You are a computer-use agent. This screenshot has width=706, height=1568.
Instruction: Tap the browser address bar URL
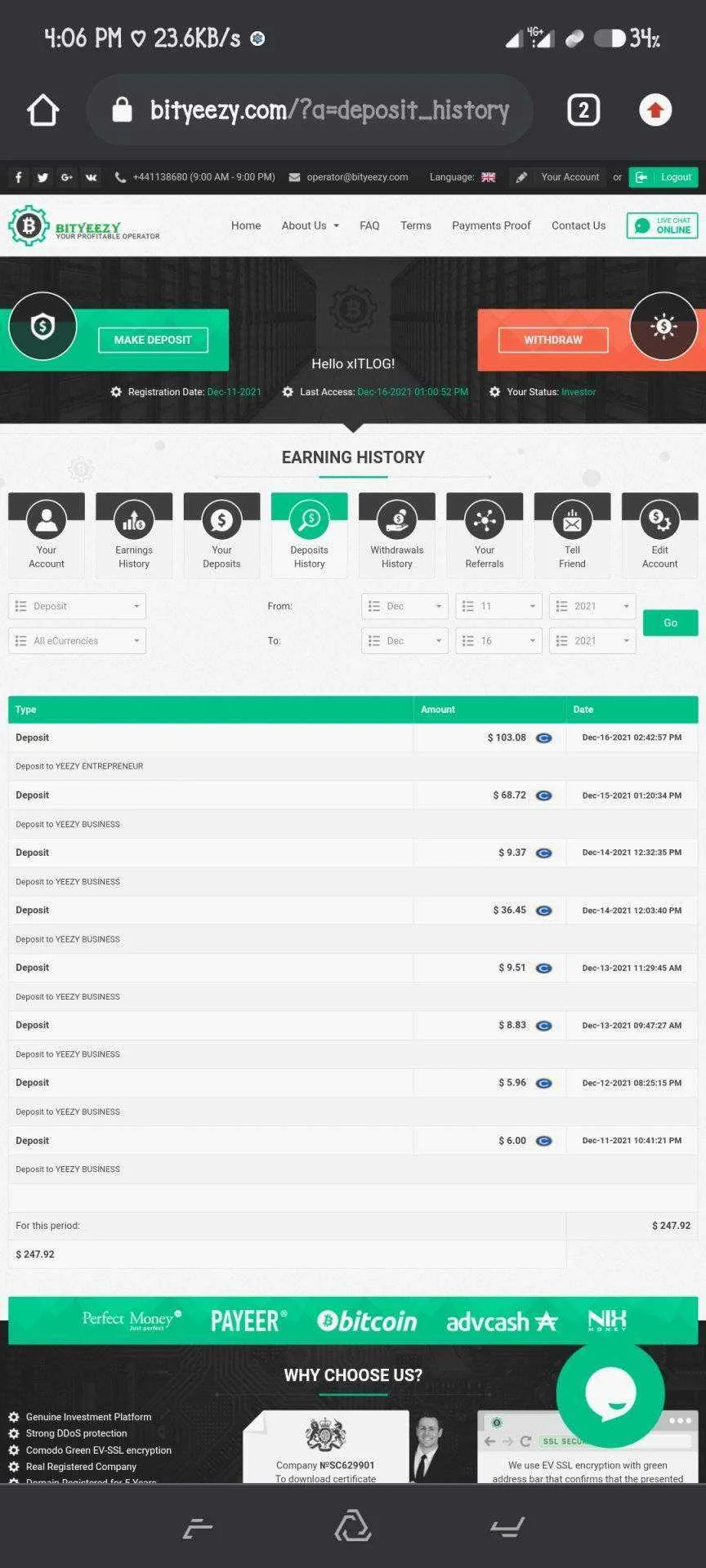point(329,110)
